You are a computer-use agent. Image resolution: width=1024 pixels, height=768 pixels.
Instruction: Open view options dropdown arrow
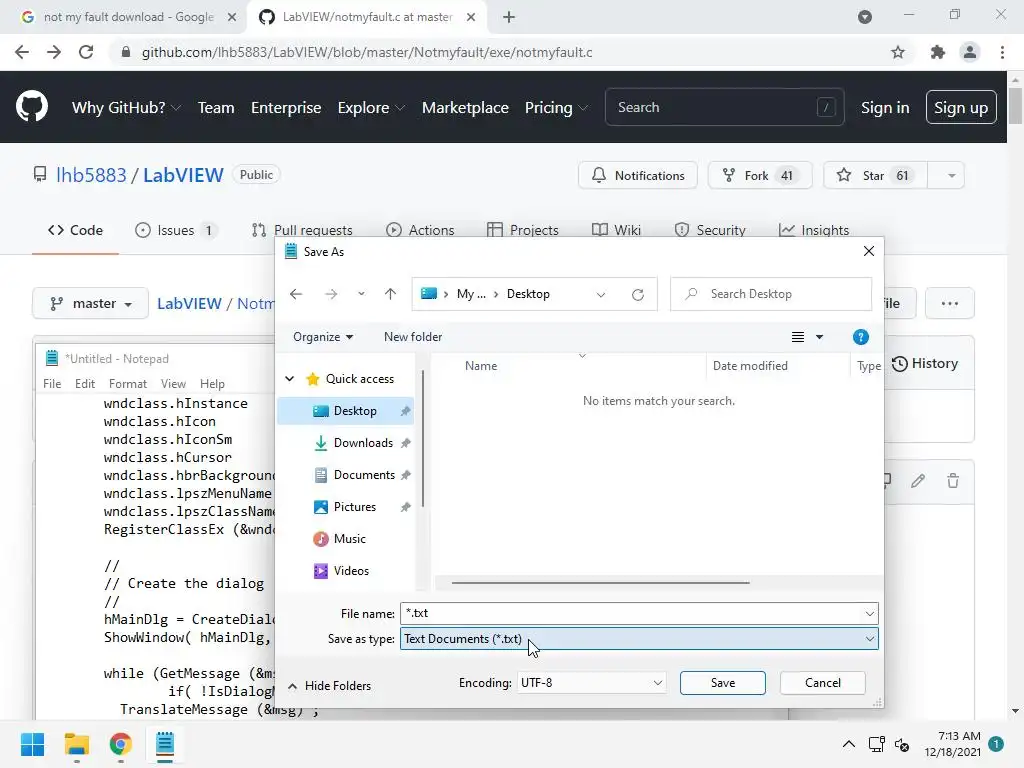click(820, 337)
